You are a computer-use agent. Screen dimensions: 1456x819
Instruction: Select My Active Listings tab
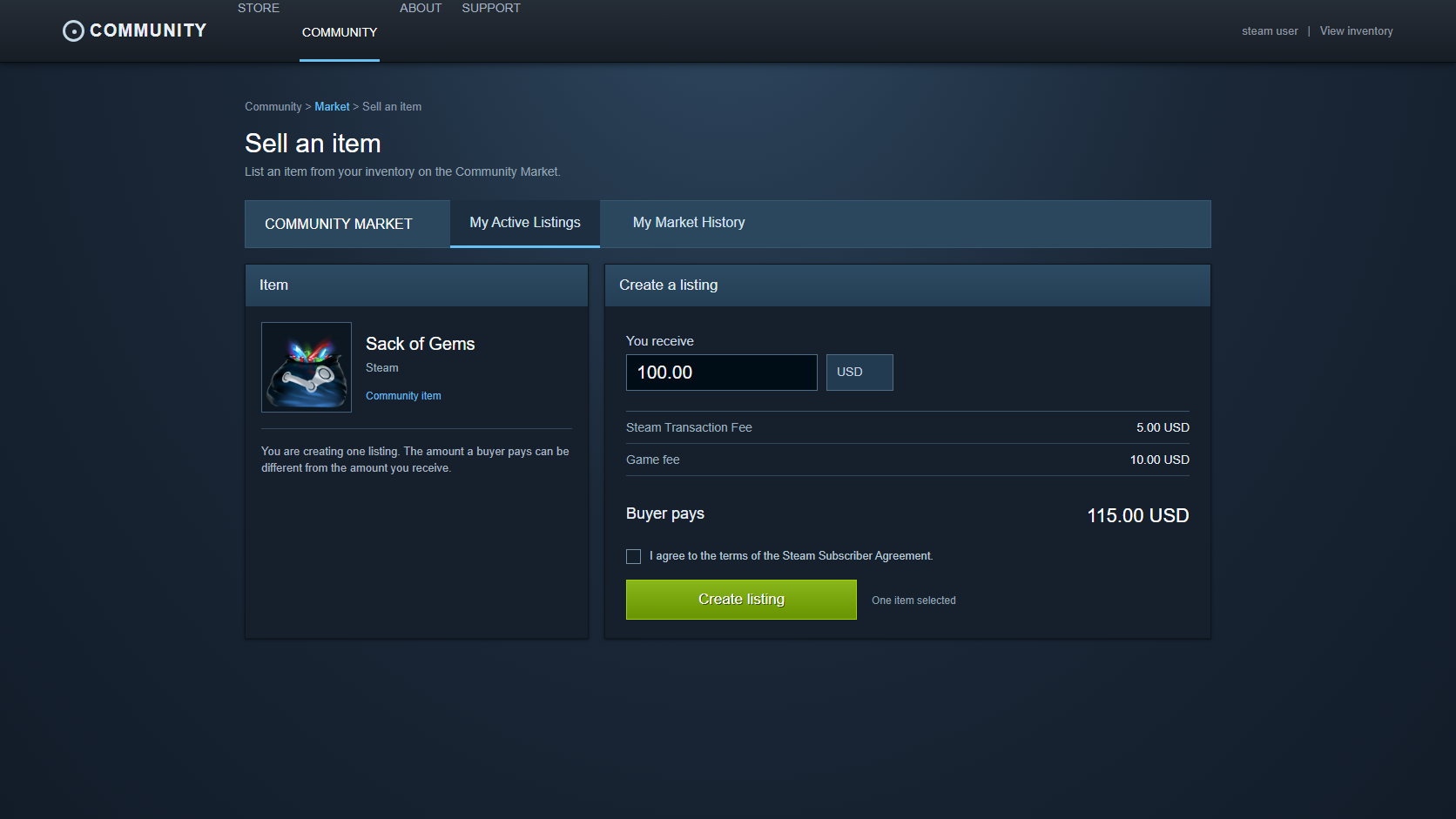point(525,224)
